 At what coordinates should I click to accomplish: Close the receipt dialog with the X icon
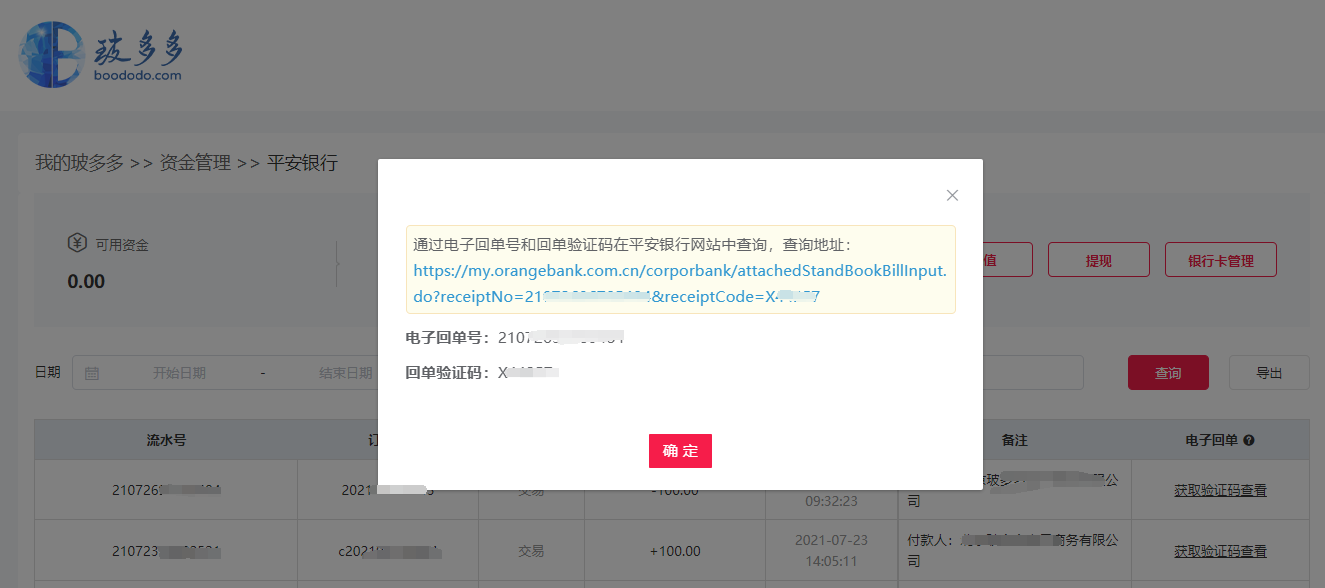(x=952, y=195)
